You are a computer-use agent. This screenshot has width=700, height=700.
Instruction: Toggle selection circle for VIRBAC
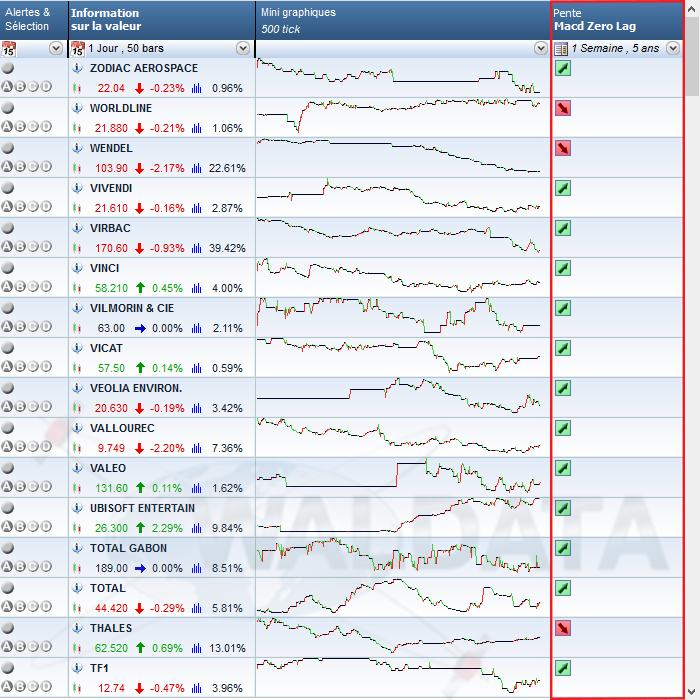coord(8,228)
